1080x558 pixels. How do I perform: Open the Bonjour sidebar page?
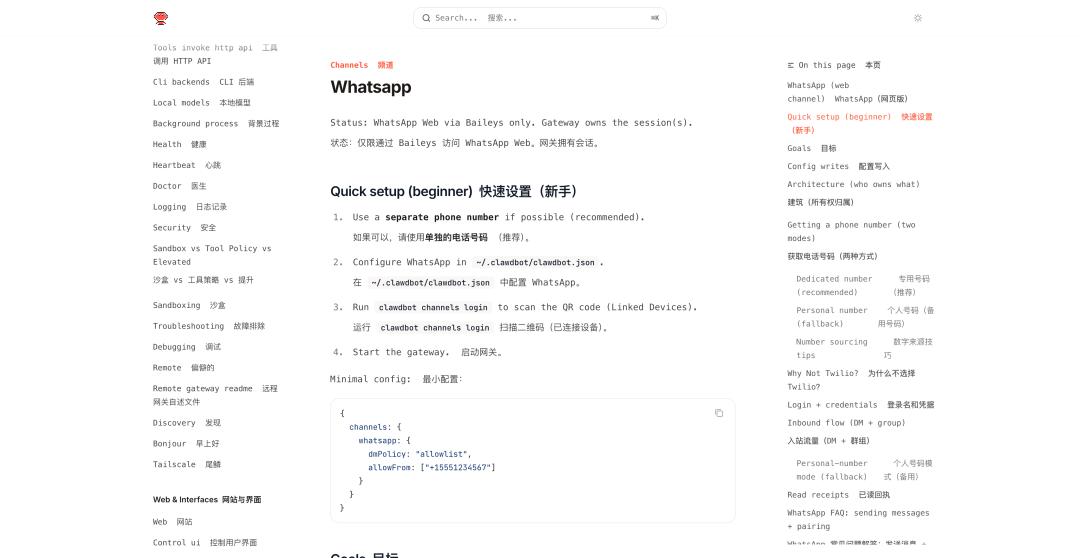coord(186,443)
